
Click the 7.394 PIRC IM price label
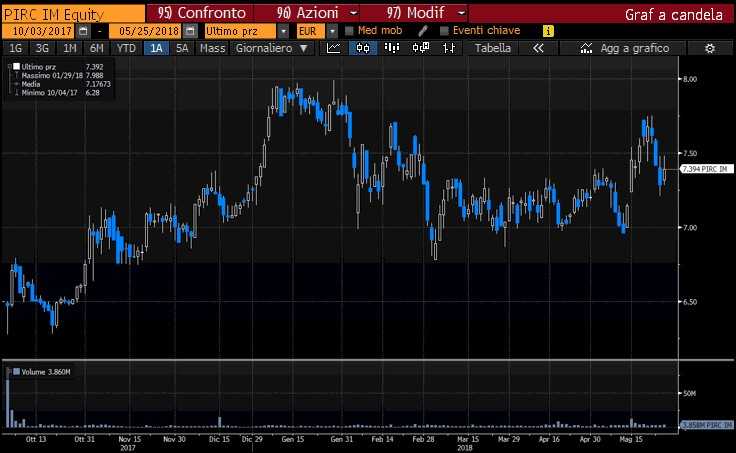[705, 169]
